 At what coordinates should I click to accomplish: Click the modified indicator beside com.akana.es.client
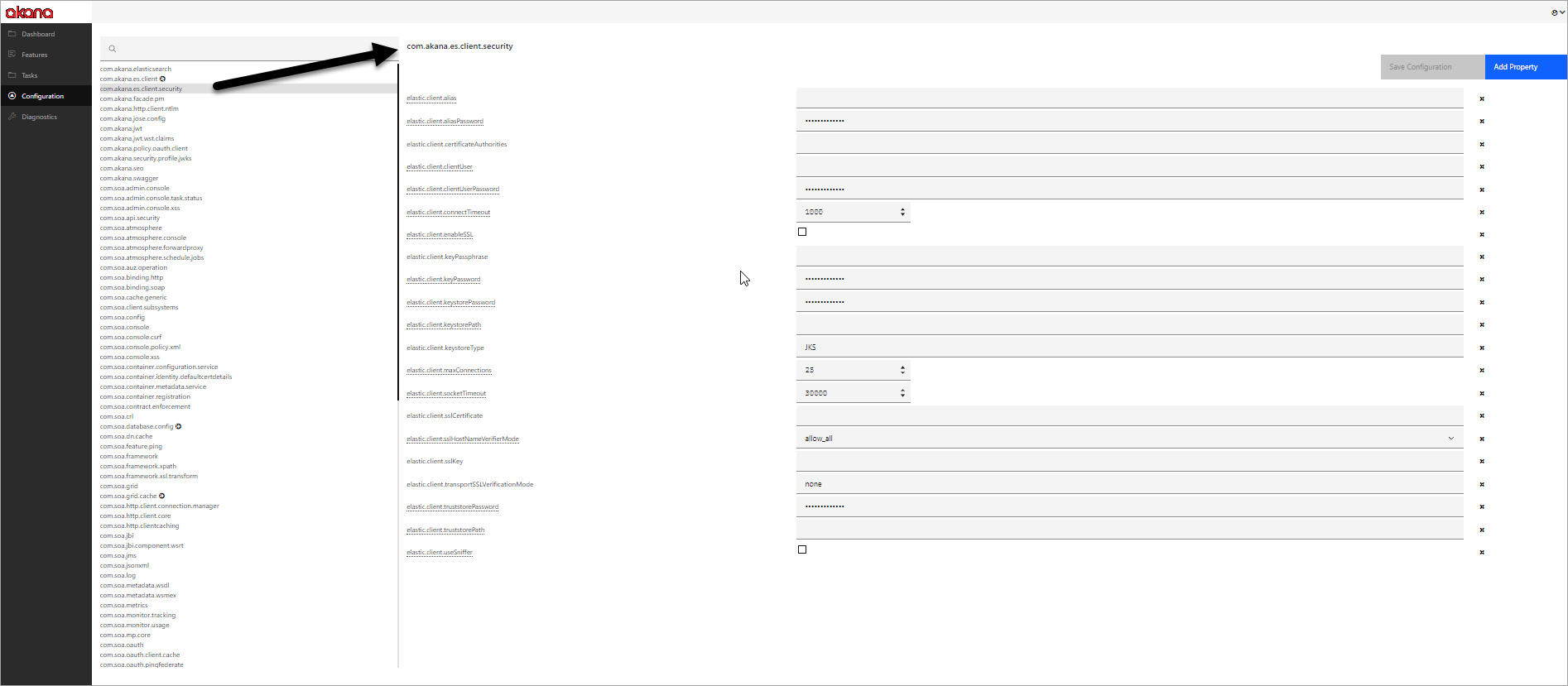point(162,79)
